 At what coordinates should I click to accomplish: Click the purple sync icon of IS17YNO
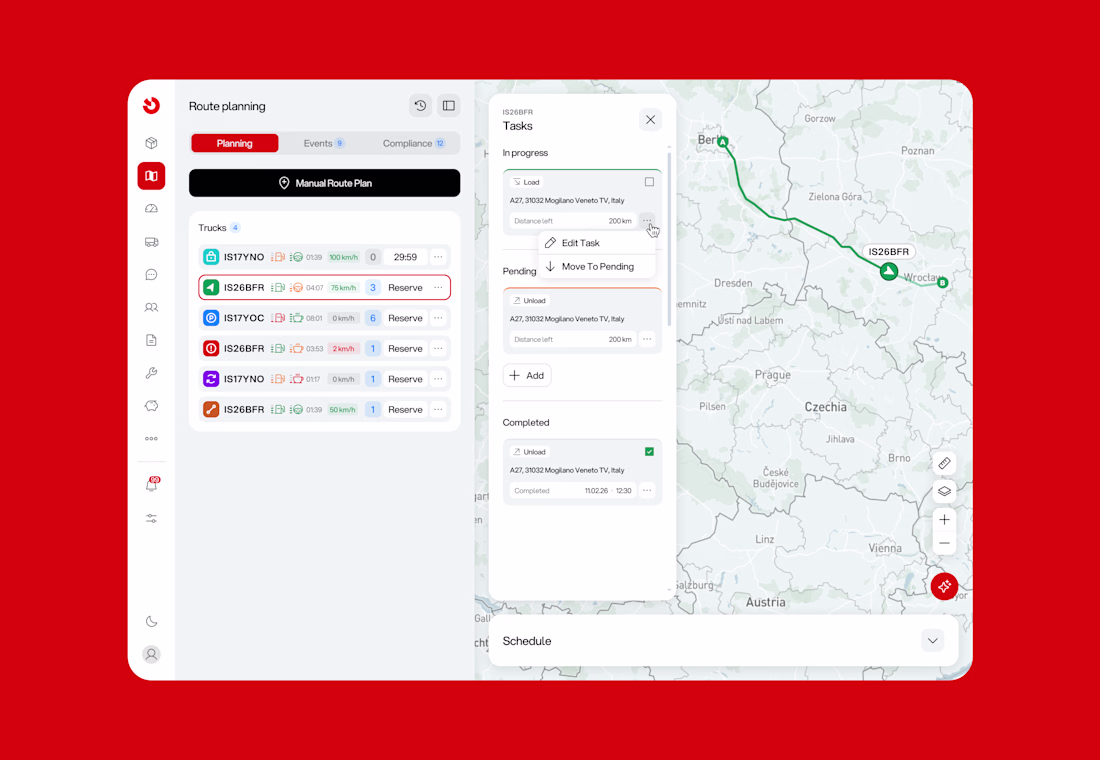coord(210,379)
